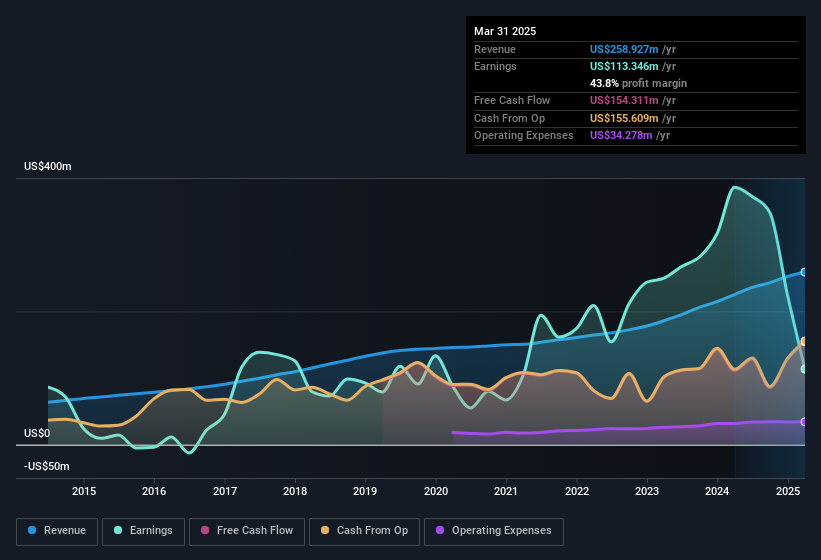Click the Revenue label in tooltip
Viewport: 821px width, 560px height.
click(495, 49)
